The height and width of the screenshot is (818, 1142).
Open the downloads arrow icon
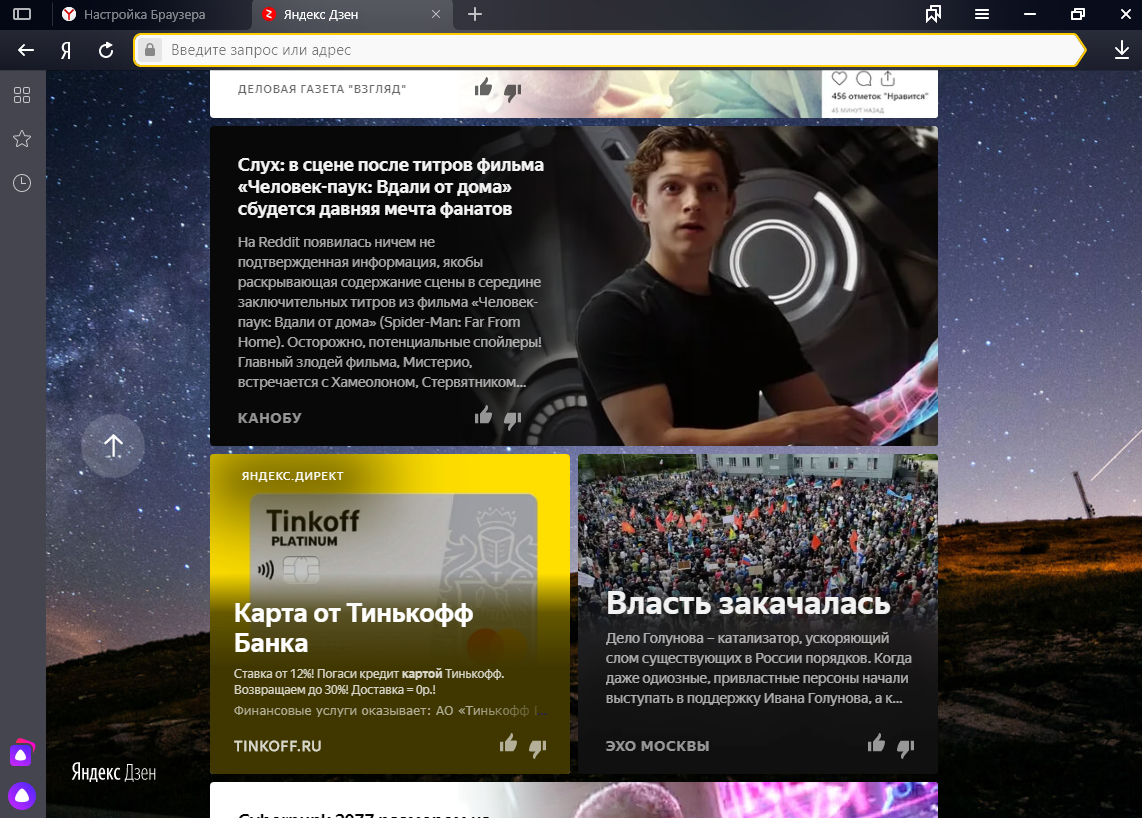(1122, 50)
